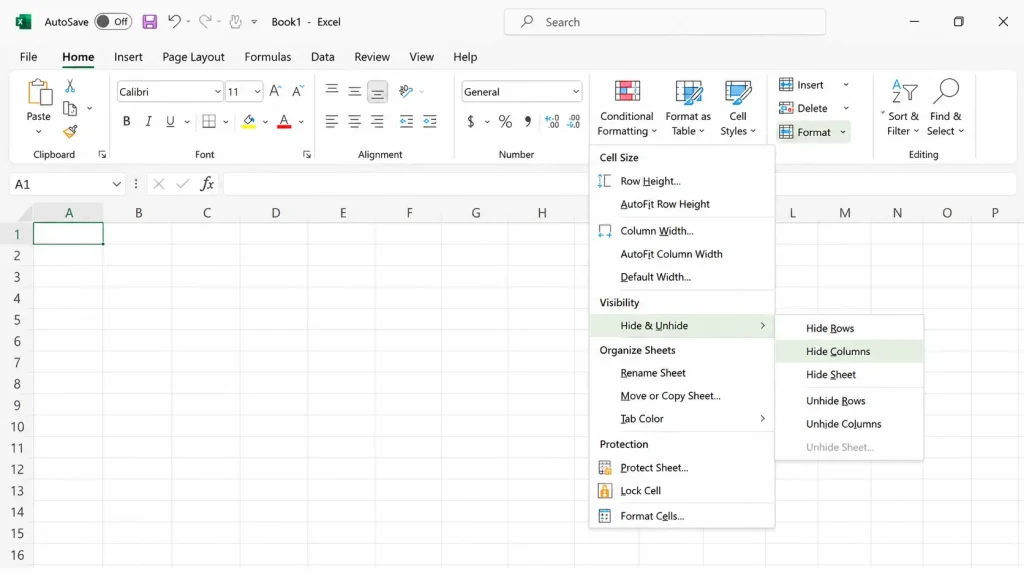This screenshot has width=1024, height=576.
Task: Open Format Cells dialog entry
Action: (682, 516)
